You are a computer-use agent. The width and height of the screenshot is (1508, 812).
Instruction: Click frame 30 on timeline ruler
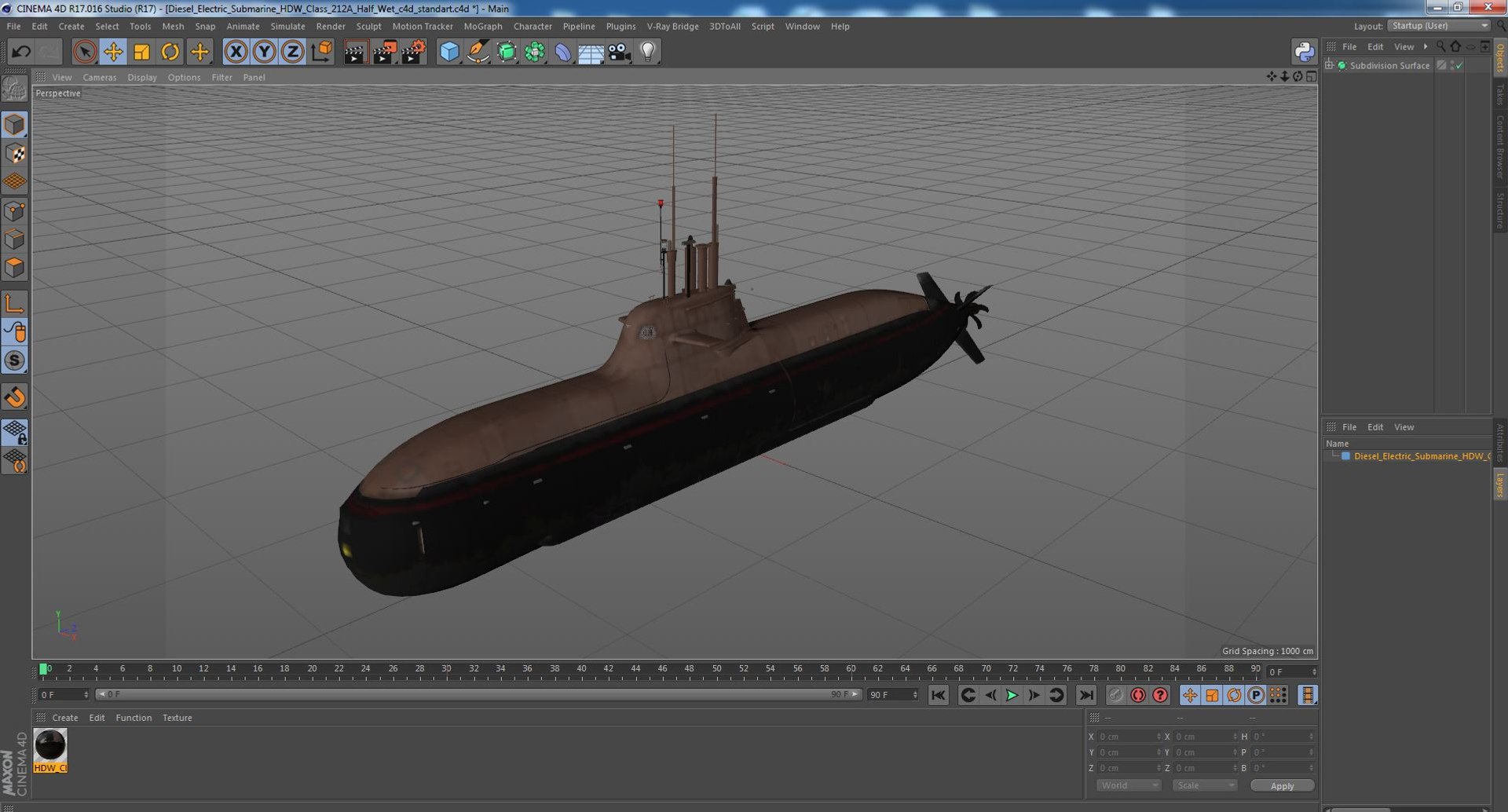(446, 670)
